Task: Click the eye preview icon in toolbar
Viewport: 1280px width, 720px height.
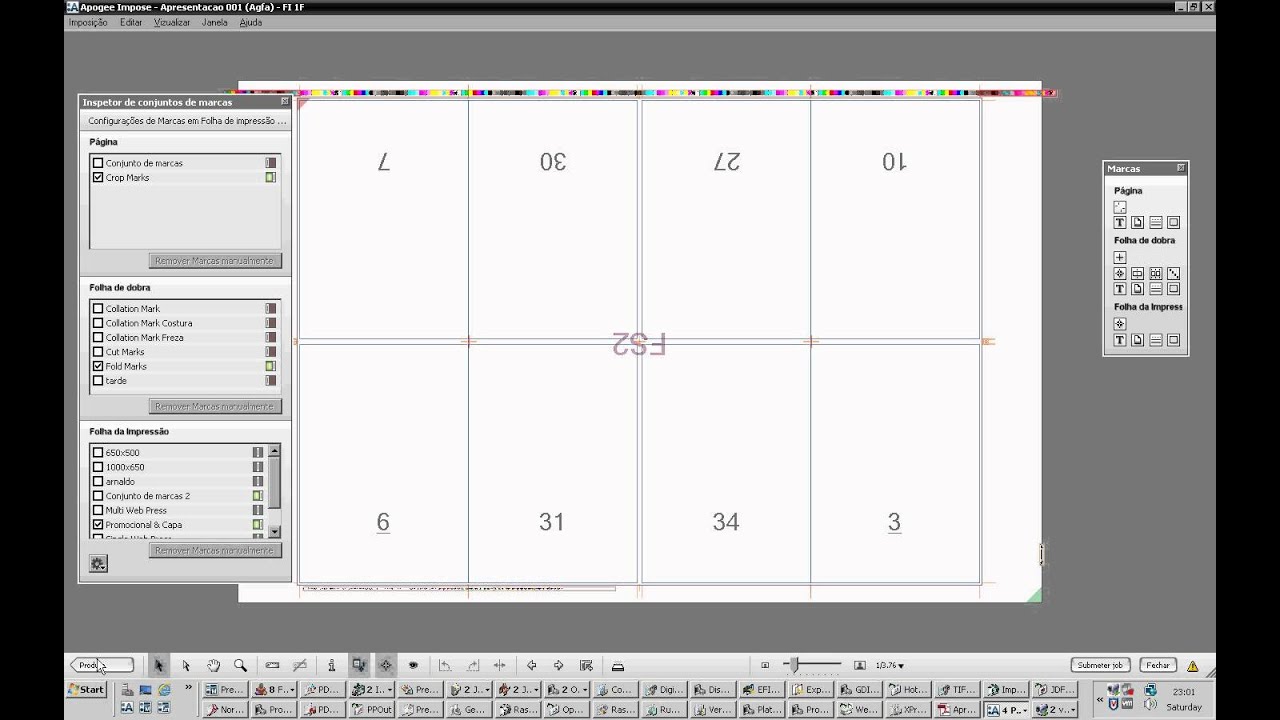Action: (412, 665)
